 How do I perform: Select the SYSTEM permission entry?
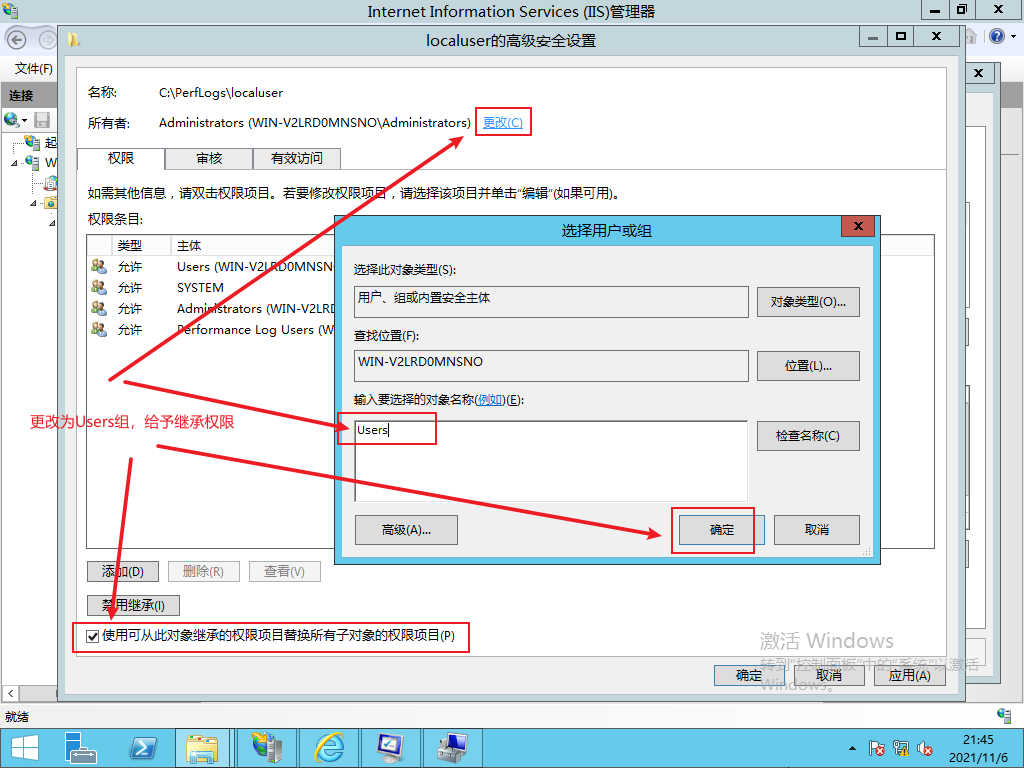(x=212, y=287)
